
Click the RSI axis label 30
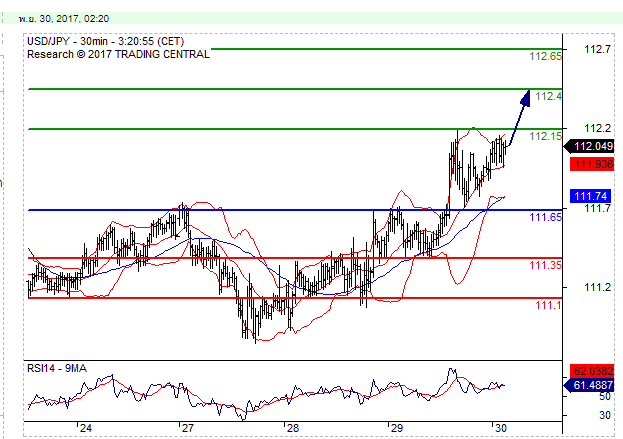[605, 415]
